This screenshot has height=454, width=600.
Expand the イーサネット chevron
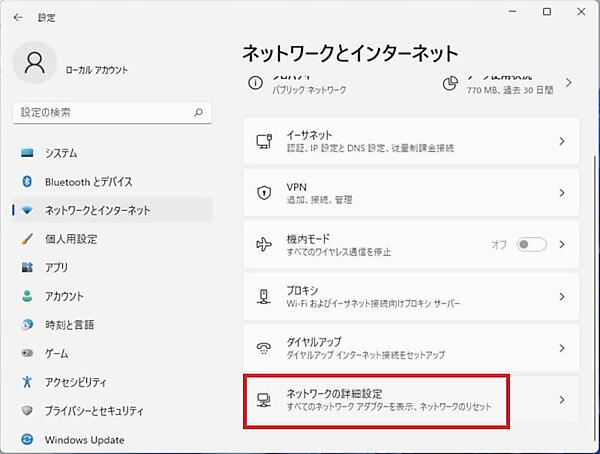coord(562,141)
